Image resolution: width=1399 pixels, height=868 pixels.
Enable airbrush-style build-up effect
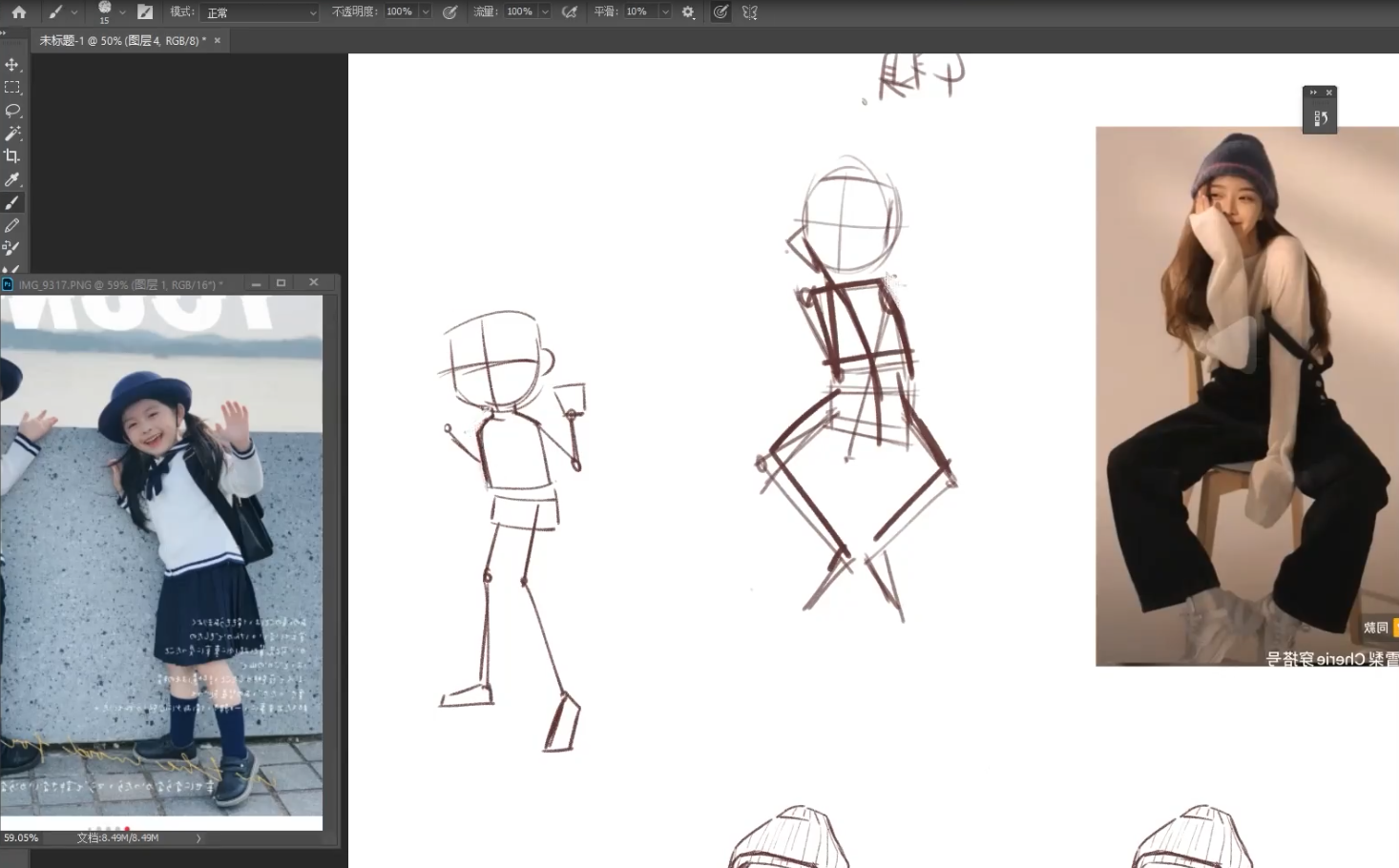click(x=570, y=12)
